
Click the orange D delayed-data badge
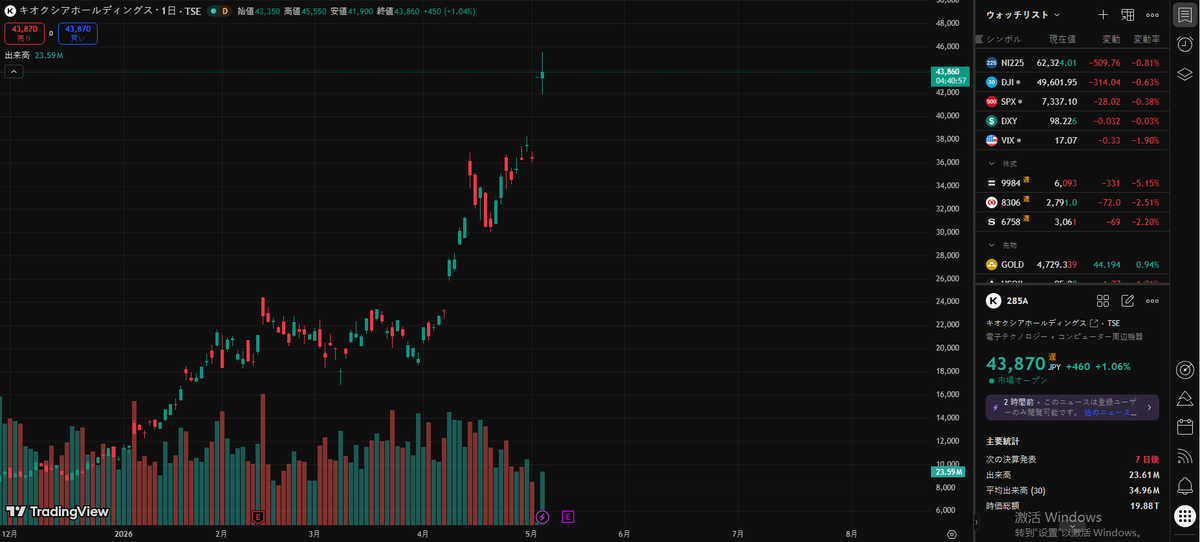tap(224, 10)
